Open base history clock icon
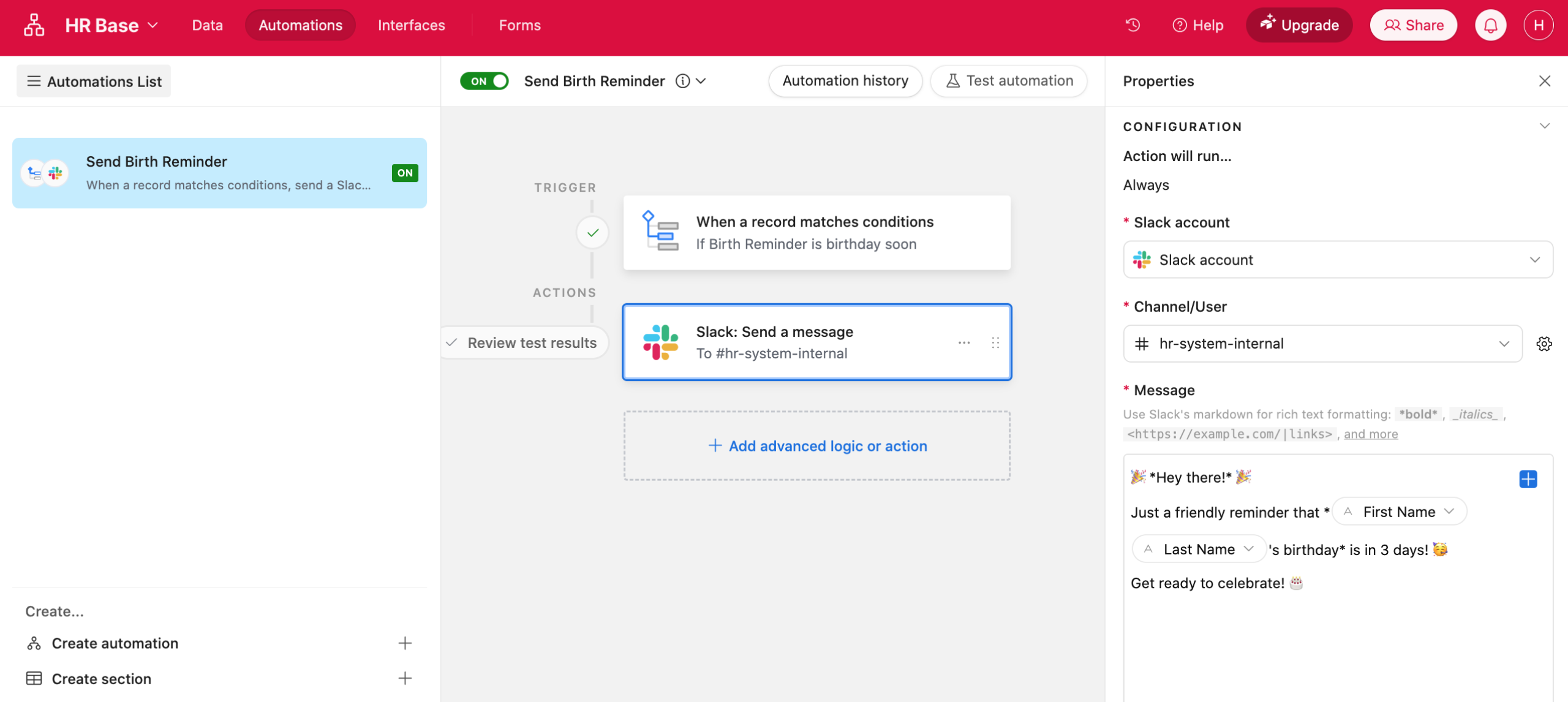1568x702 pixels. click(1133, 25)
